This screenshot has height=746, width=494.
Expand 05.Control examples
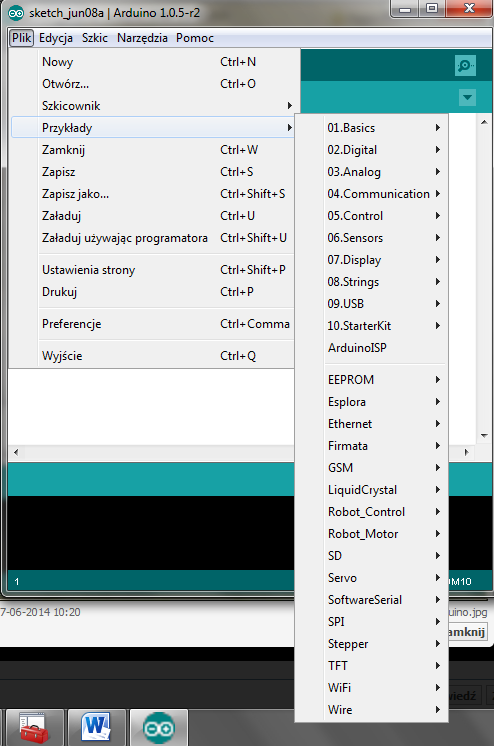coord(371,216)
